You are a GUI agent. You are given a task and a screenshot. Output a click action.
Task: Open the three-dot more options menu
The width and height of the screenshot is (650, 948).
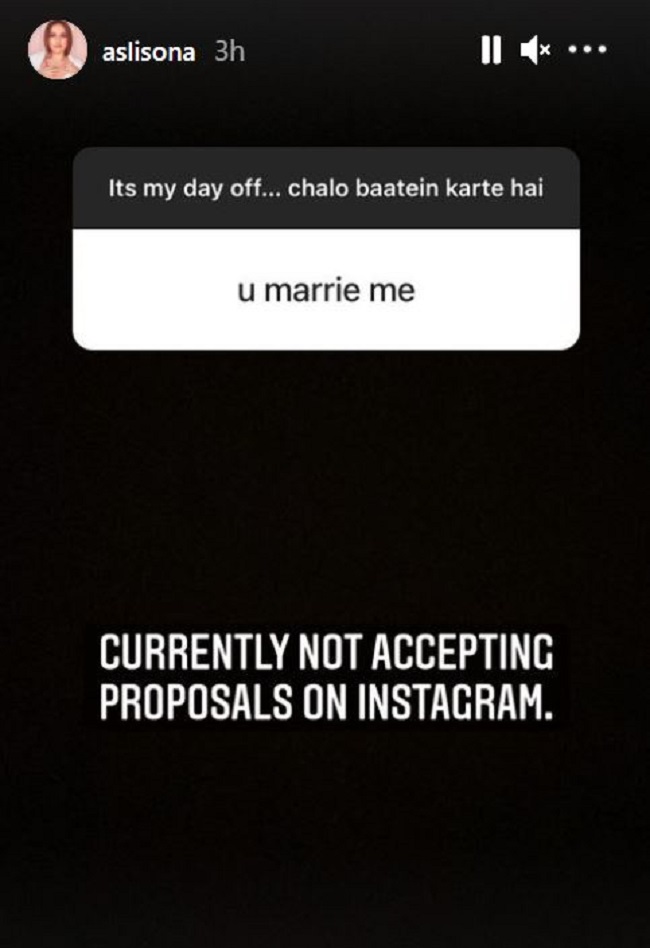588,50
